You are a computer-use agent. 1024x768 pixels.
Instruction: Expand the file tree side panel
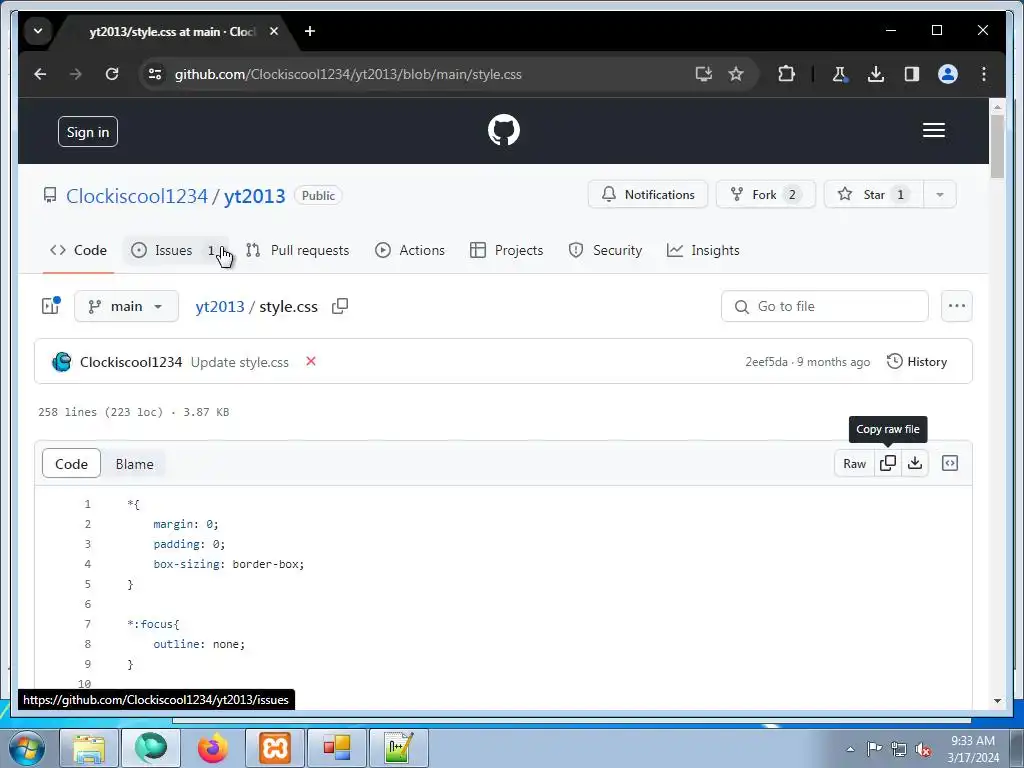[51, 306]
